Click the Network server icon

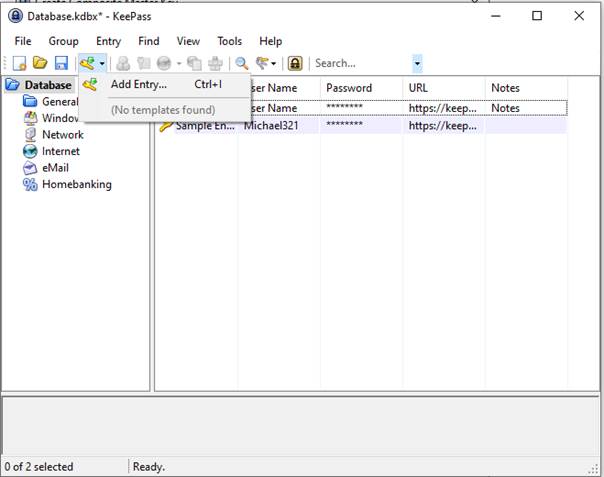pos(30,135)
